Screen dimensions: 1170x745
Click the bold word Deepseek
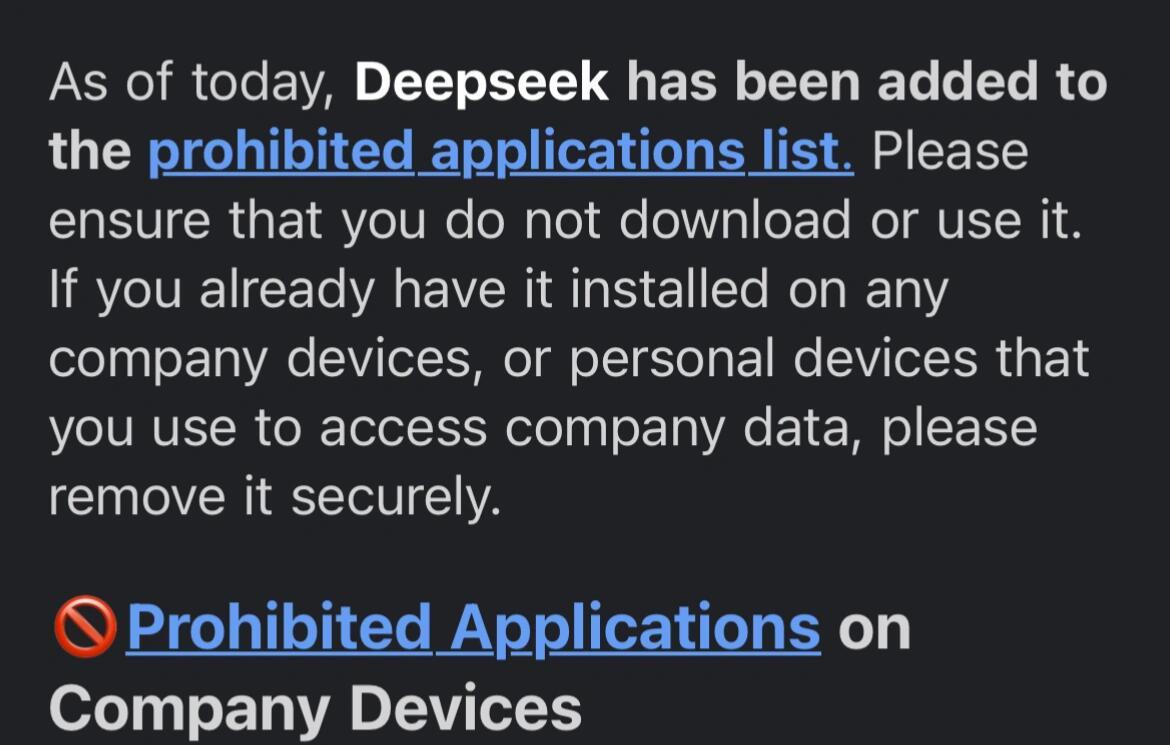481,82
